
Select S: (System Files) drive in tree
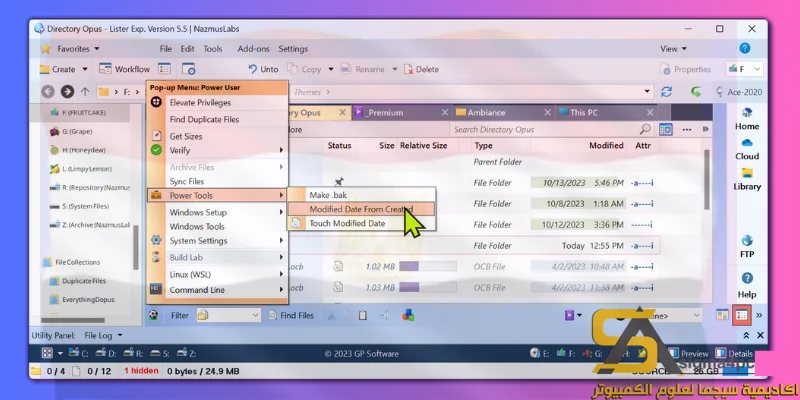coord(85,207)
